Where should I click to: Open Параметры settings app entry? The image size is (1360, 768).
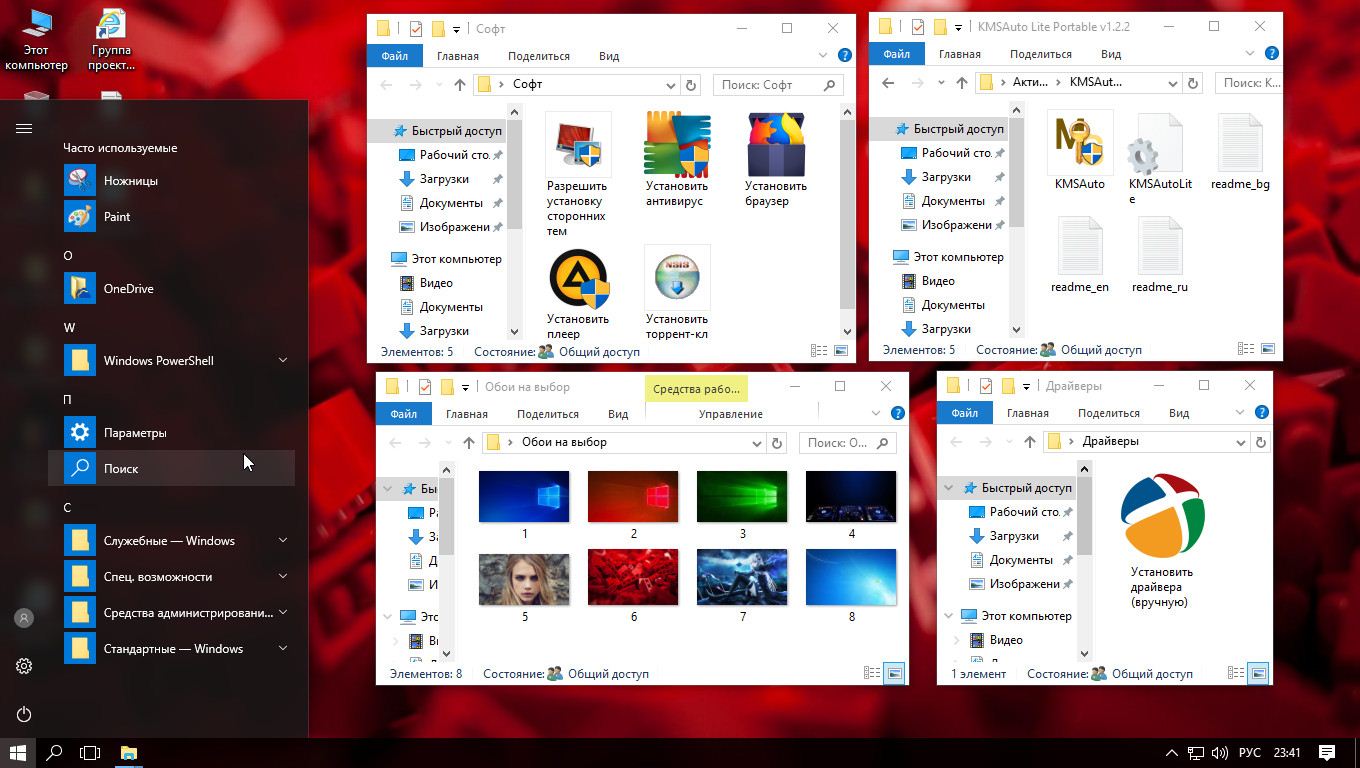tap(171, 432)
